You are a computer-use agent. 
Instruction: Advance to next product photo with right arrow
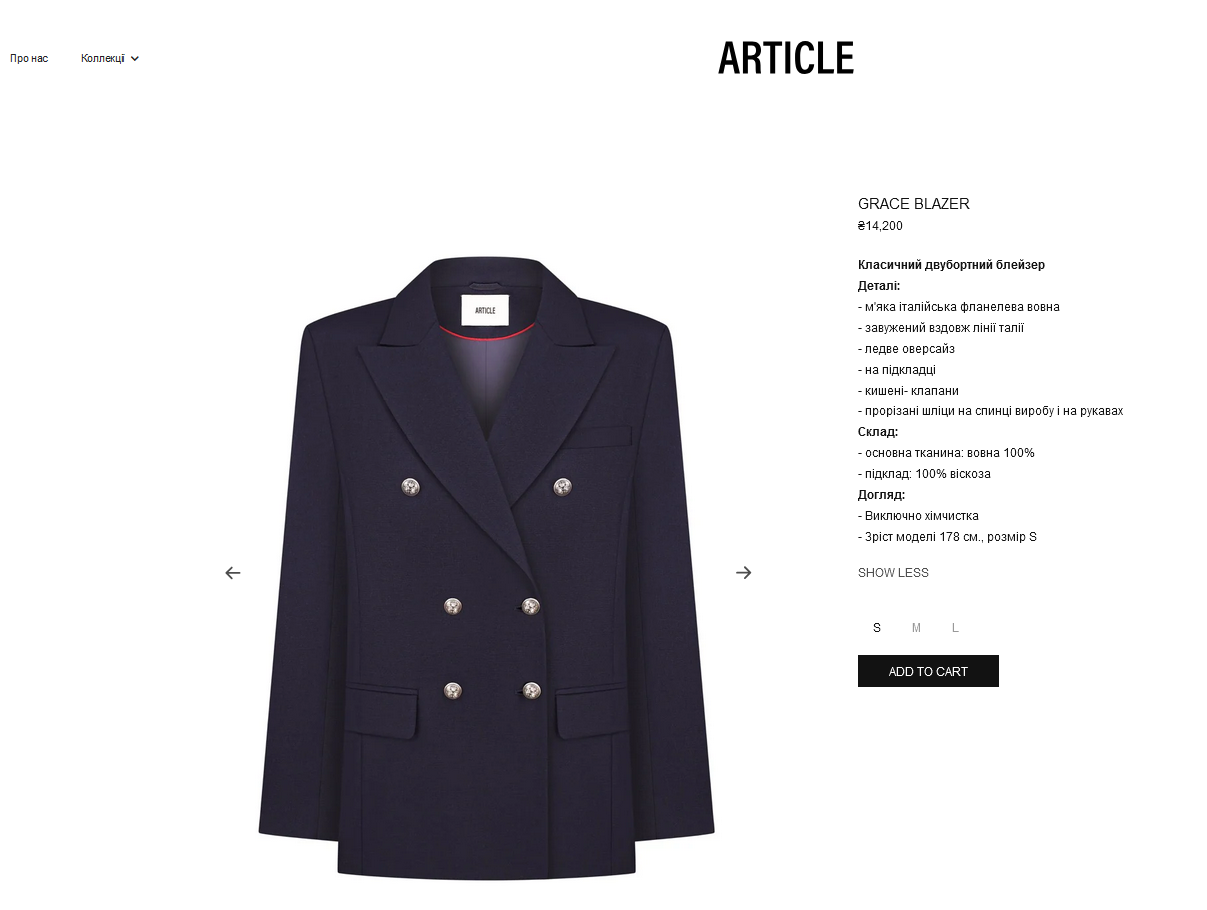point(743,573)
